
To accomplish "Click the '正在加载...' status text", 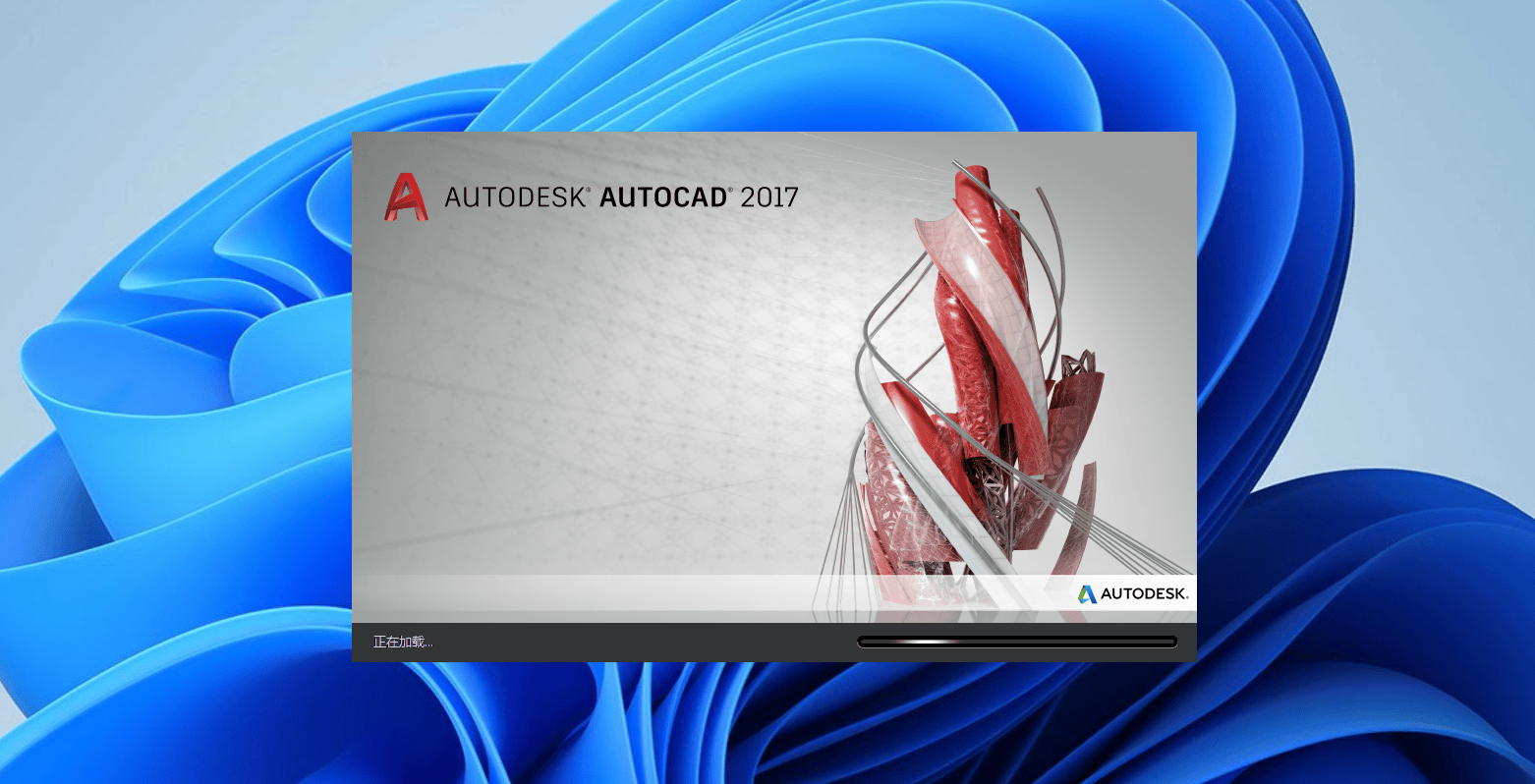I will [x=403, y=642].
